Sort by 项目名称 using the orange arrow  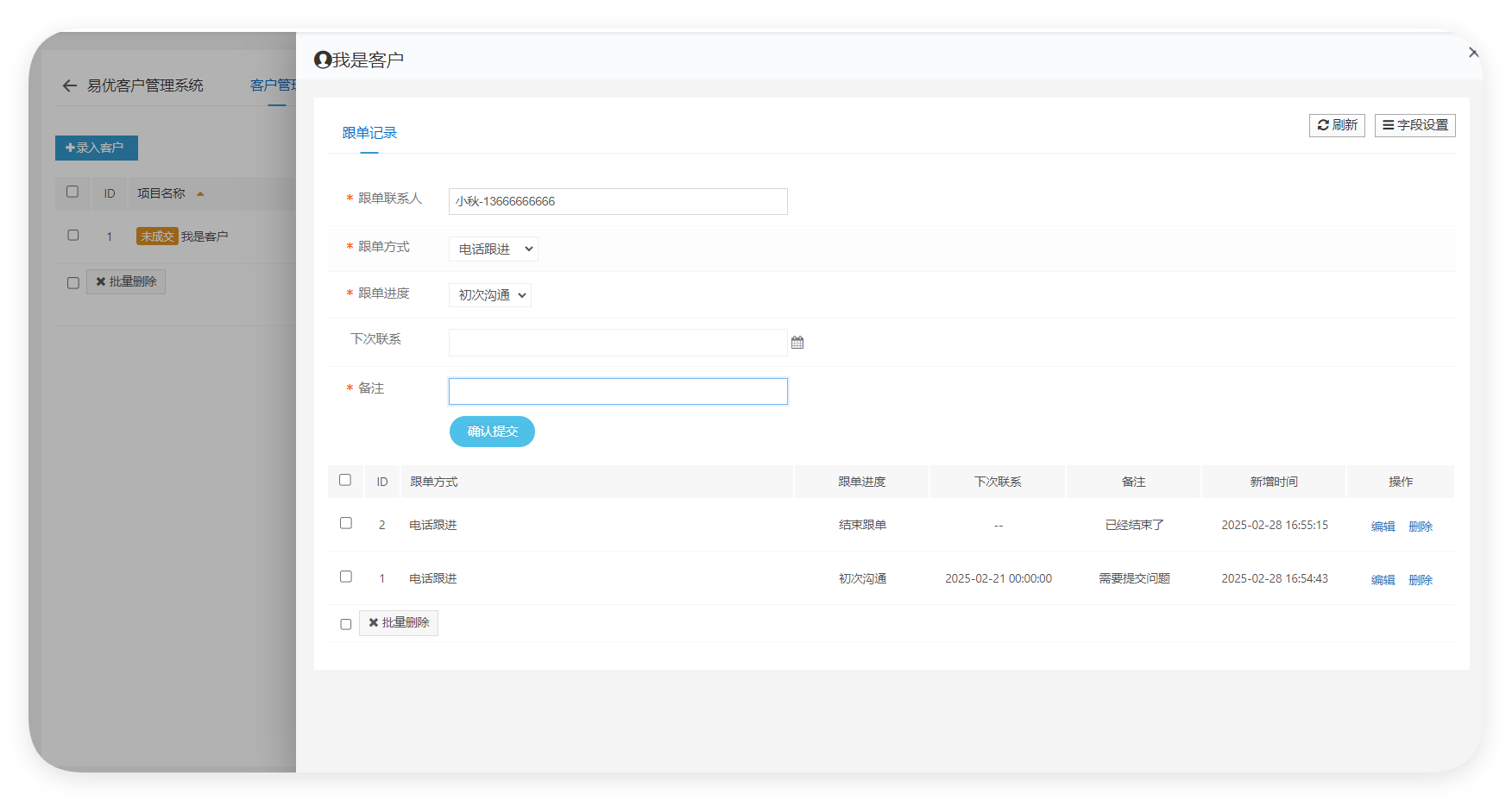tap(200, 193)
